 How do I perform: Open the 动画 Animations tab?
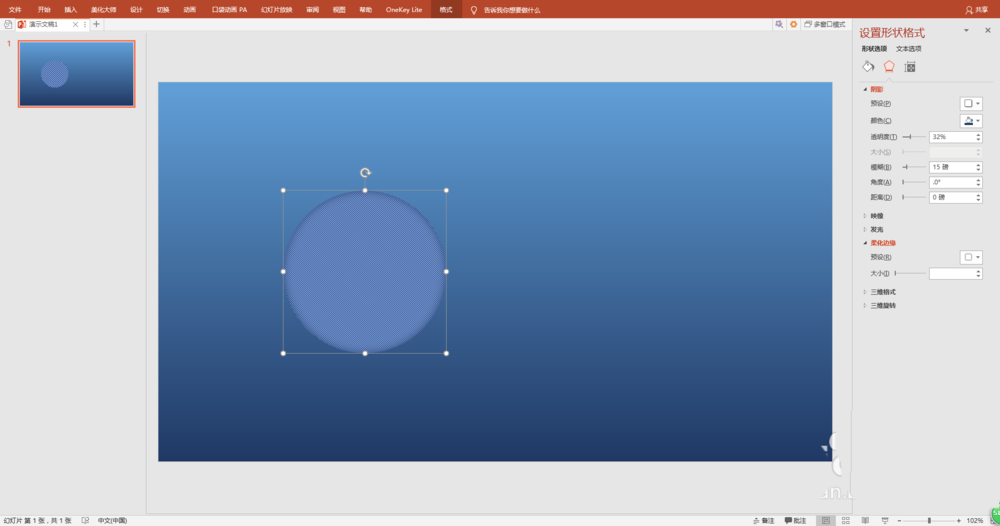pyautogui.click(x=190, y=10)
